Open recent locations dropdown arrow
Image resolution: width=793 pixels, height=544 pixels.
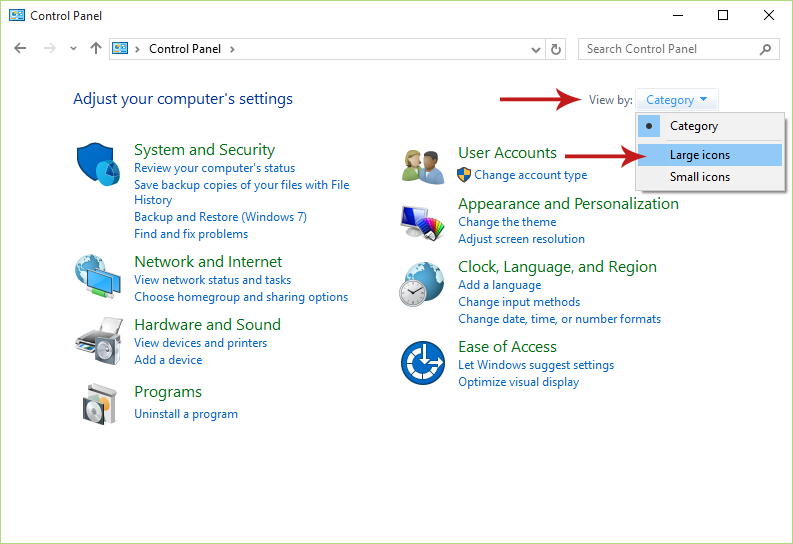tap(73, 49)
